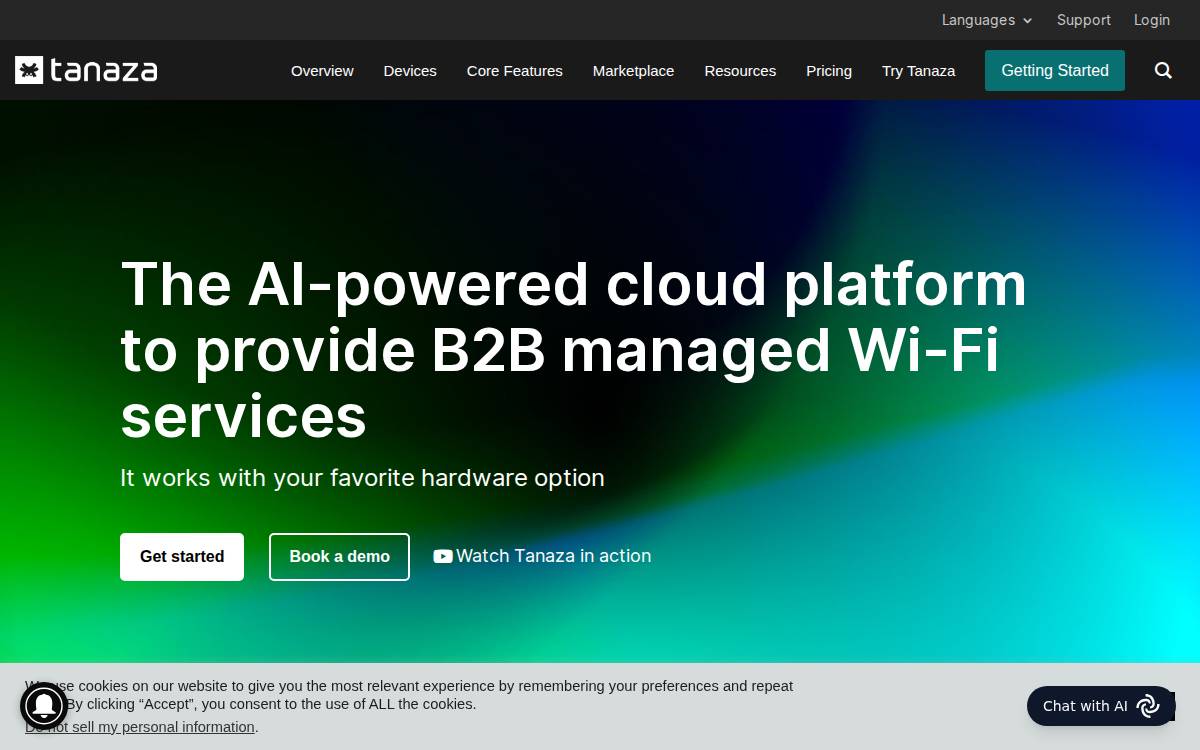
Task: Open the Overview menu
Action: tap(322, 71)
